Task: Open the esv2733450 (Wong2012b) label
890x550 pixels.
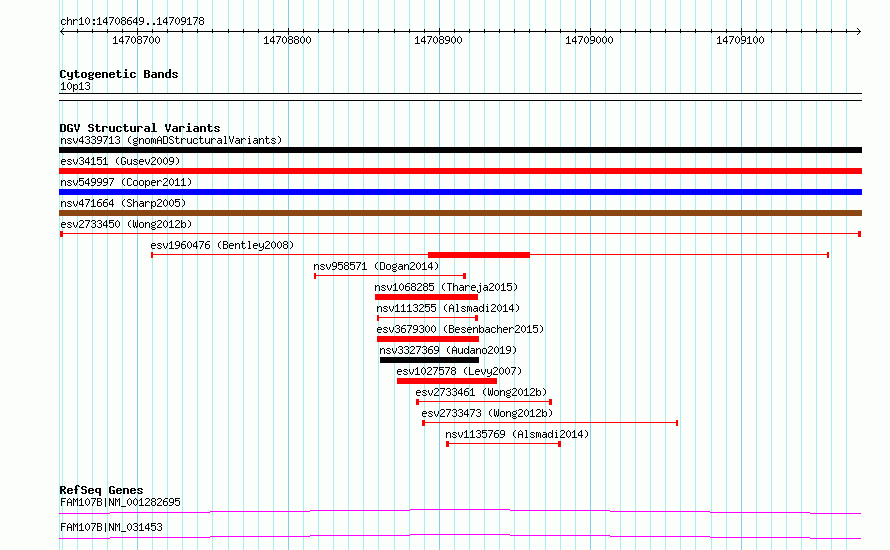Action: tap(126, 224)
